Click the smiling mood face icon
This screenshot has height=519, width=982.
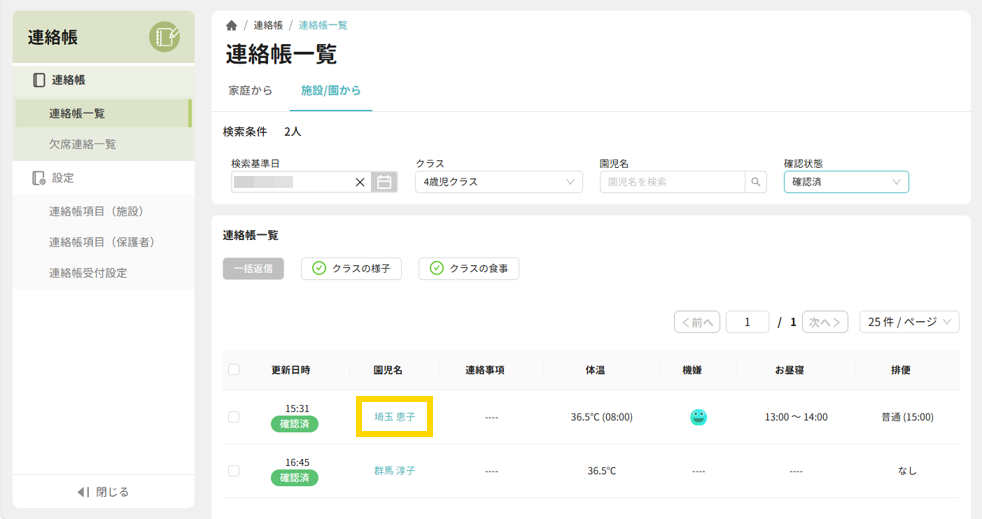(x=698, y=417)
